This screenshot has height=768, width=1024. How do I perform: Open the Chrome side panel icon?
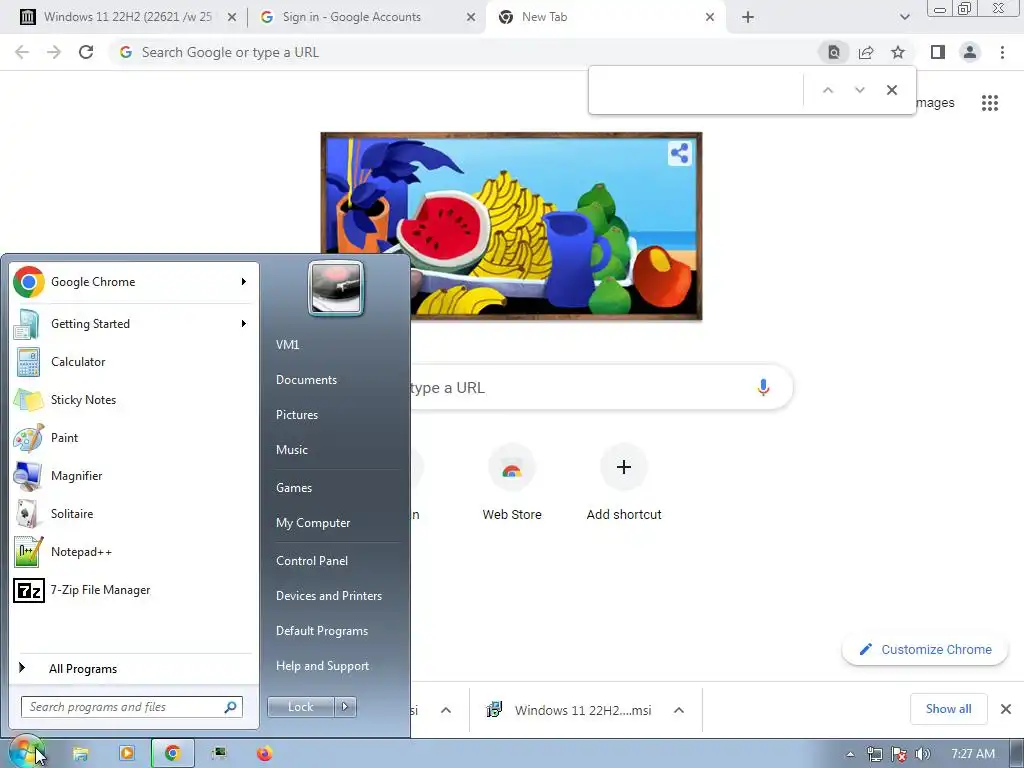click(x=938, y=52)
